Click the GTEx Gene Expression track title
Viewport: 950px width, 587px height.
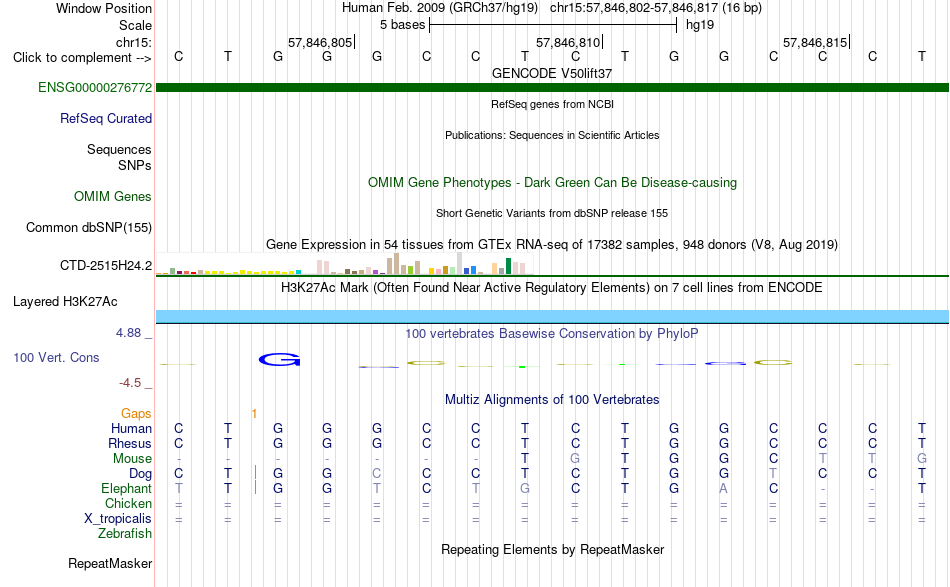click(x=552, y=245)
